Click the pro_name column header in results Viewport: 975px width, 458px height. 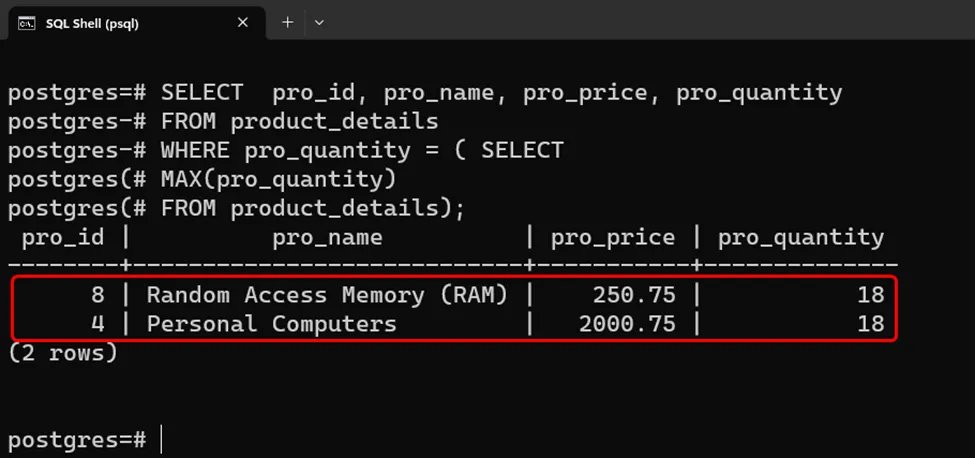(x=327, y=237)
